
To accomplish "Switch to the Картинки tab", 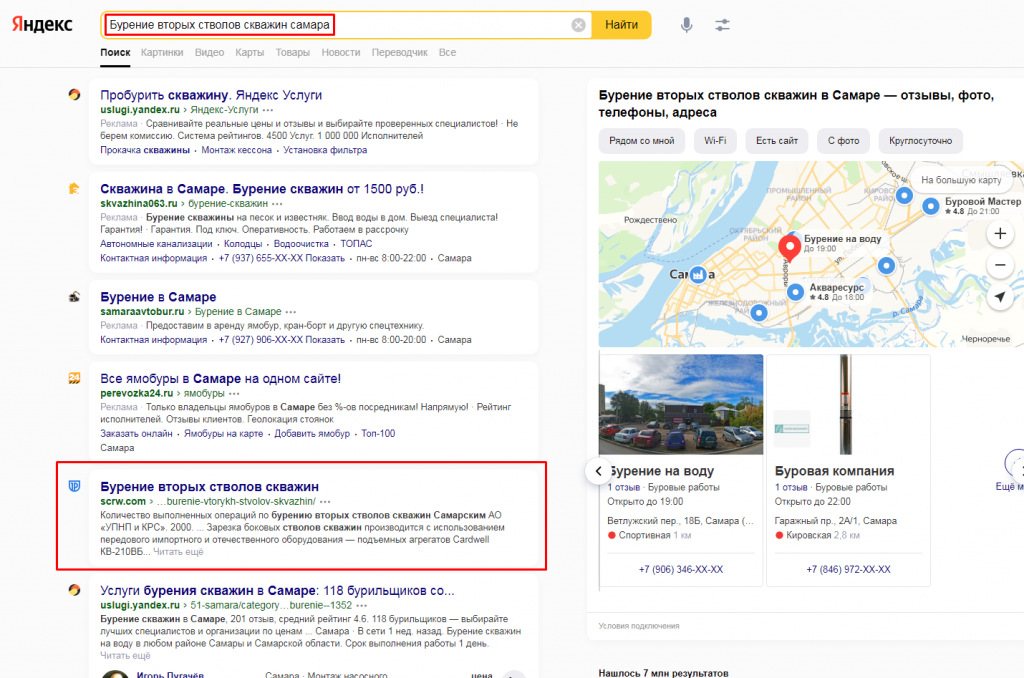I will [162, 52].
